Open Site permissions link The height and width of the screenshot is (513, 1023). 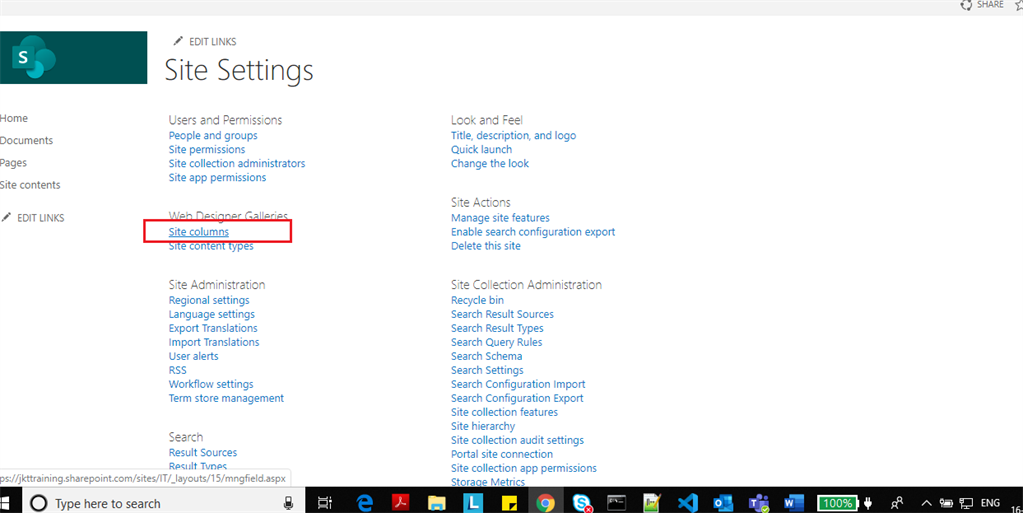click(207, 149)
